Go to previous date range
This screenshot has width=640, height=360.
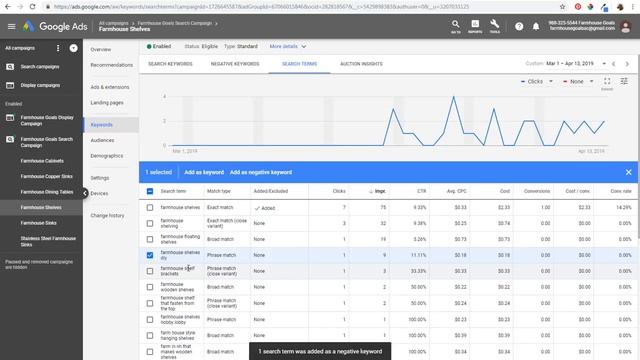613,64
